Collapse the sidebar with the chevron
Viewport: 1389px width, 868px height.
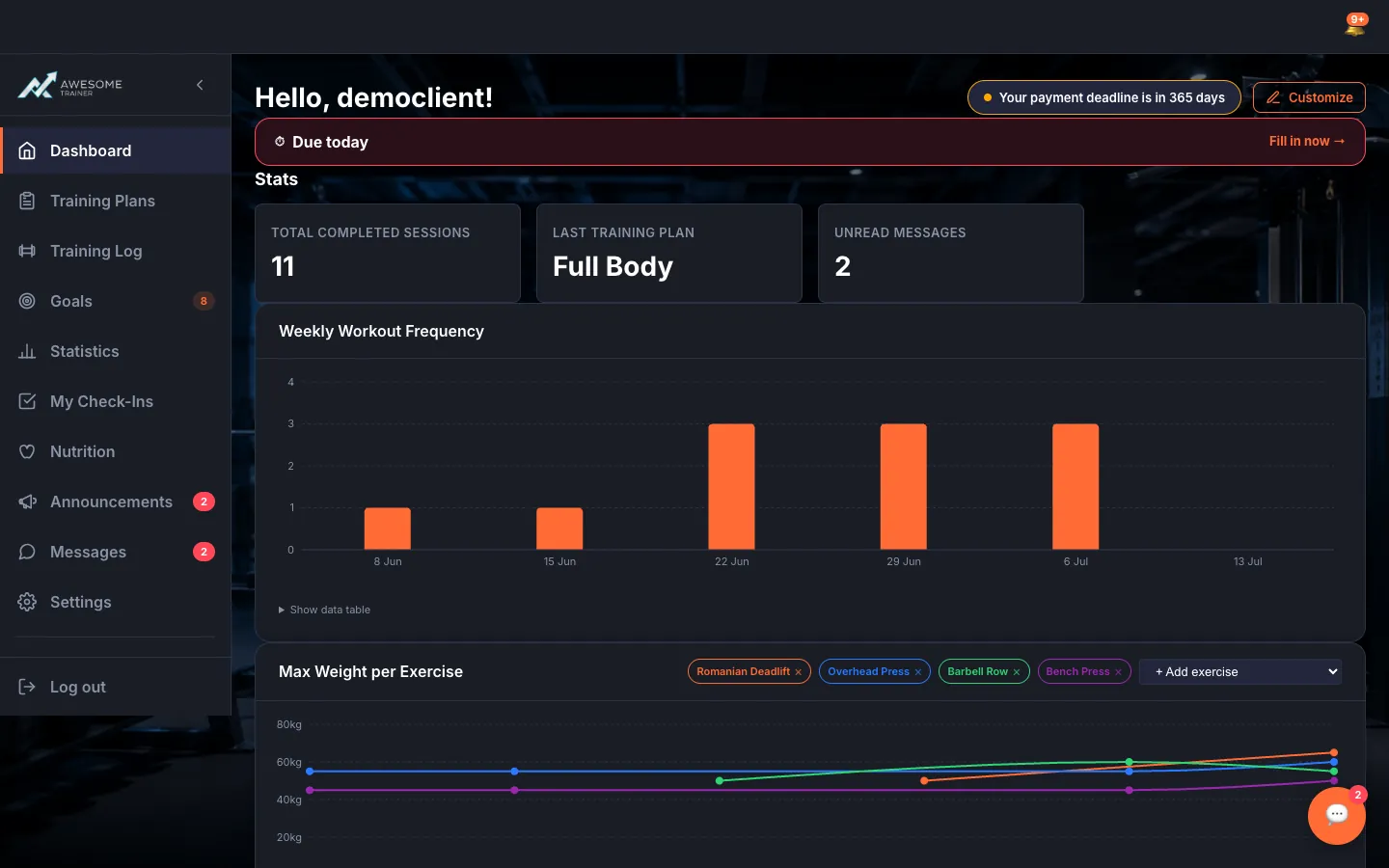(x=200, y=85)
